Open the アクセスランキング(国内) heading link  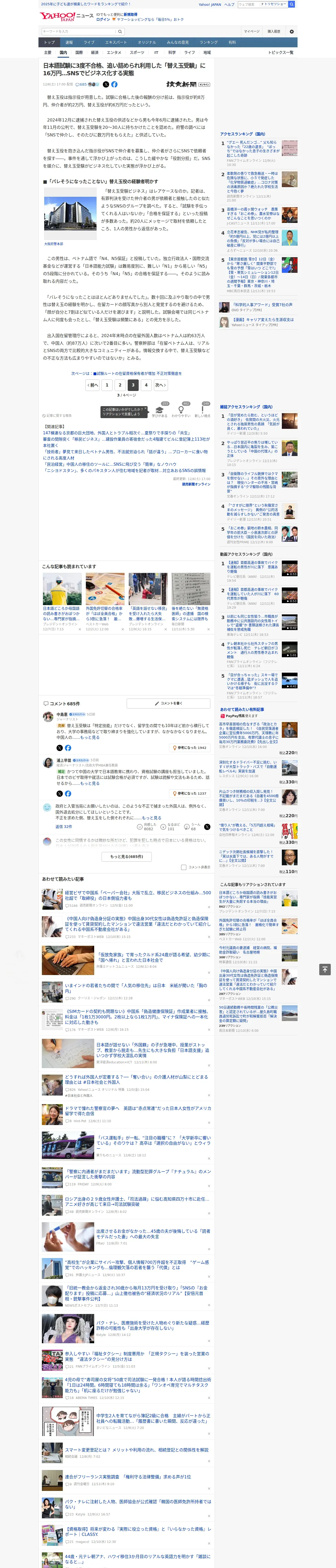(242, 134)
